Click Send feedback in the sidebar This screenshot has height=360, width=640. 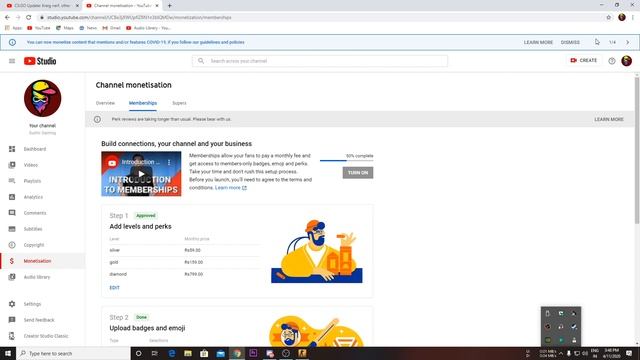(39, 320)
